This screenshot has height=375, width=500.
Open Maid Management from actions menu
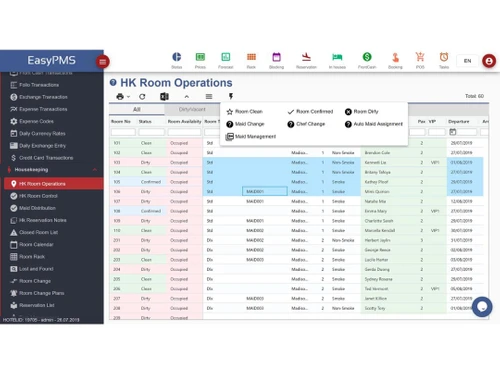[x=251, y=137]
